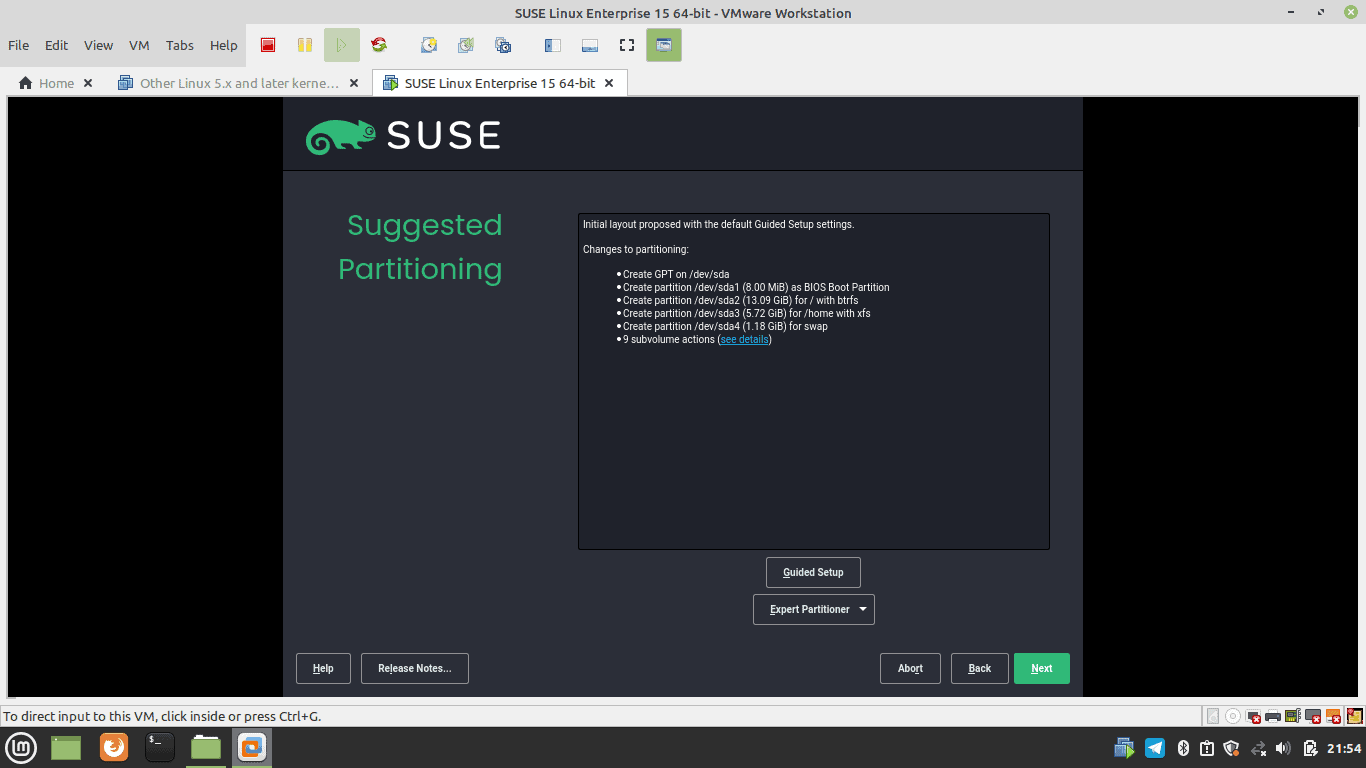
Task: Open the Tabs menu
Action: pyautogui.click(x=180, y=45)
